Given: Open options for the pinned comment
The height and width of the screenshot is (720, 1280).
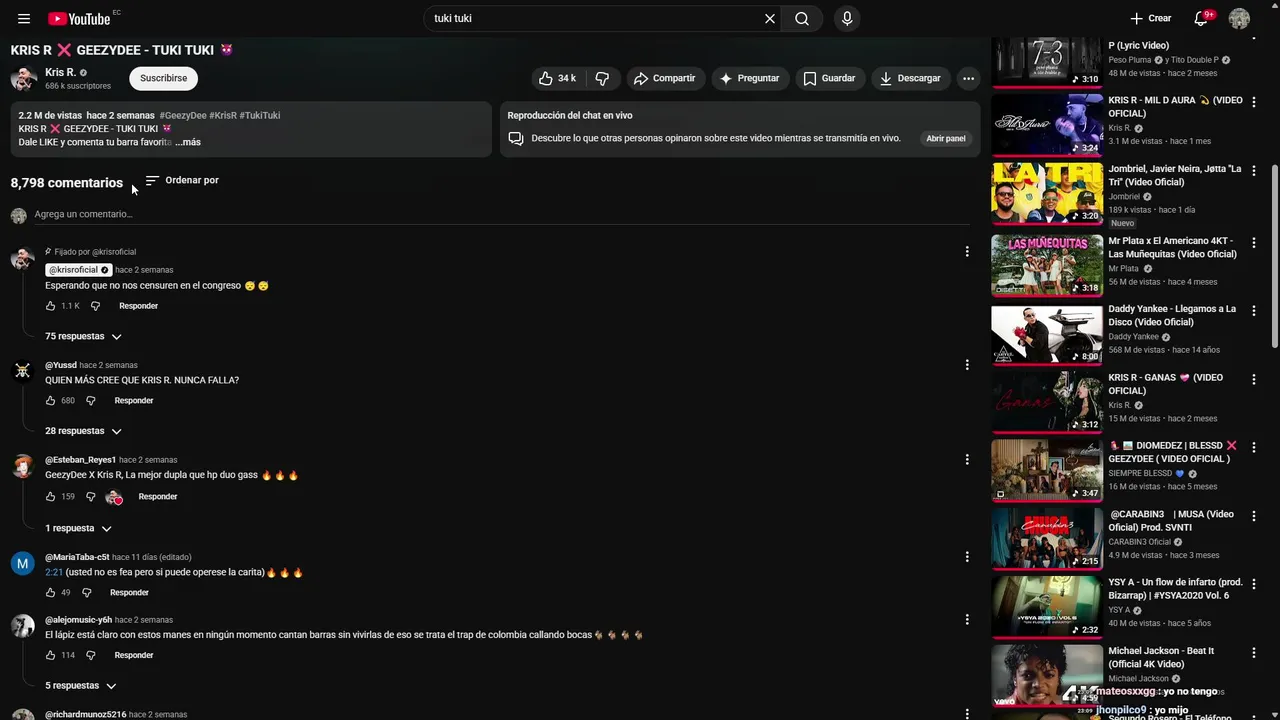Looking at the screenshot, I should [x=967, y=252].
